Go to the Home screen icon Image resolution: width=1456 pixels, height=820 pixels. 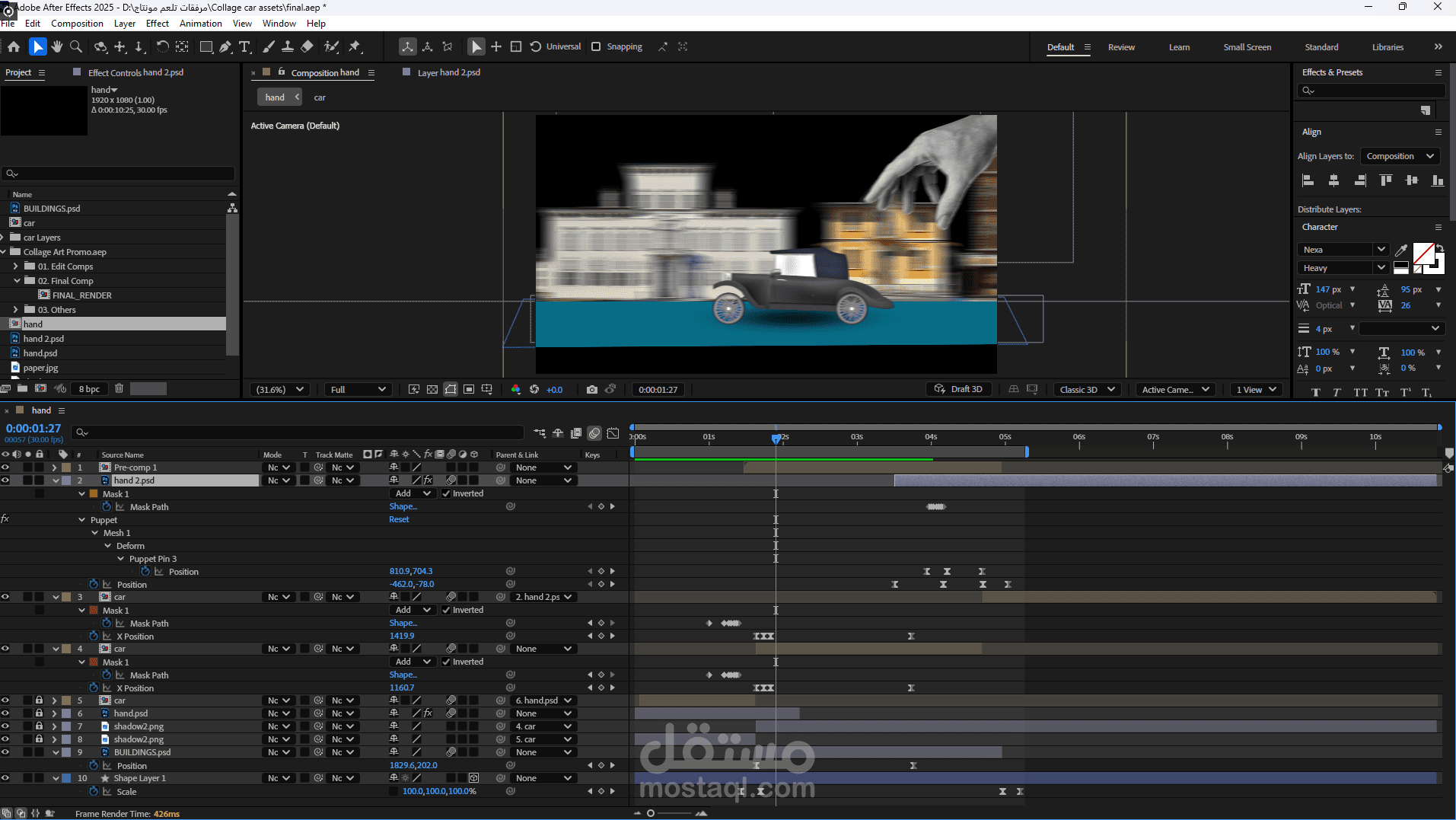(14, 46)
